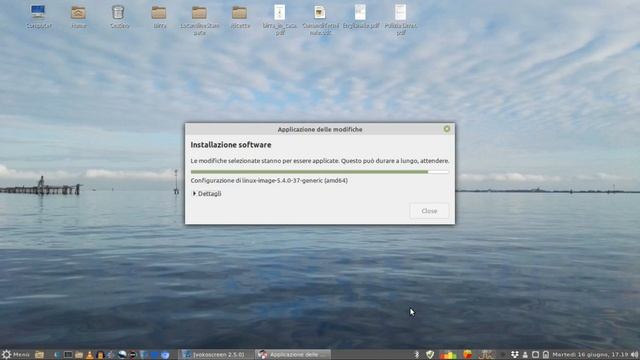Open the calendar from the panel clock
This screenshot has height=360, width=640.
pyautogui.click(x=590, y=354)
